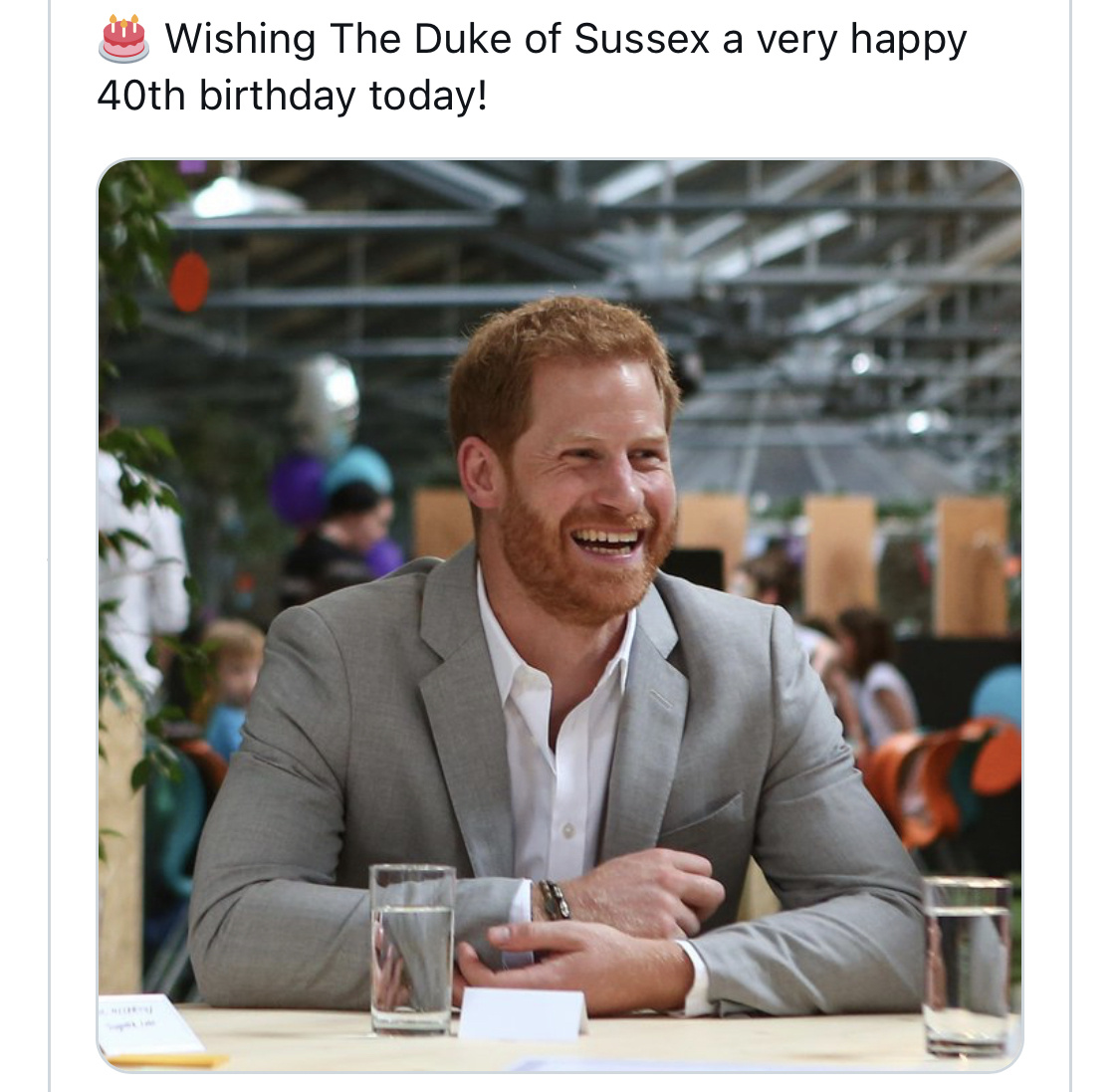Click the purple balloon behind the man
1120x1092 pixels.
(297, 489)
